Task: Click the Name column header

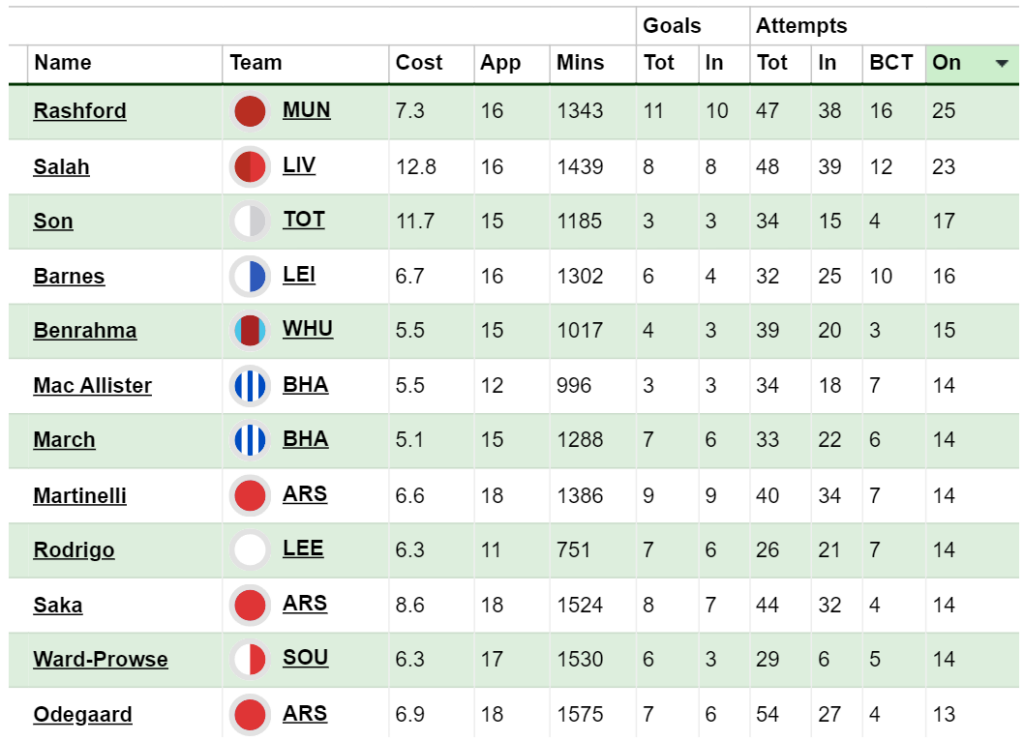Action: [63, 63]
